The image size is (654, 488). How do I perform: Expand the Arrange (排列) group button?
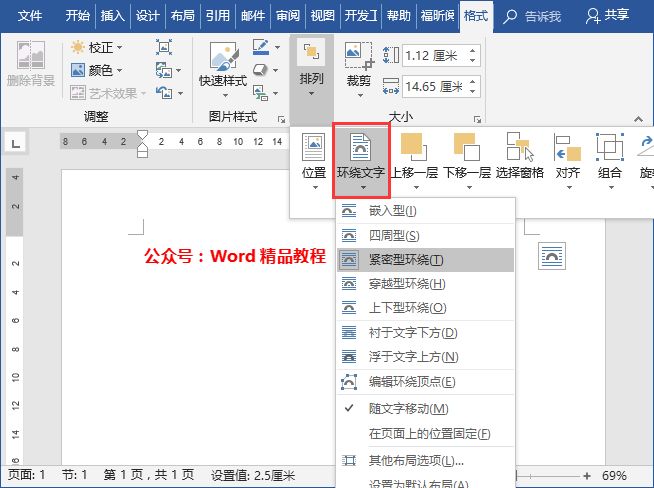pos(312,69)
